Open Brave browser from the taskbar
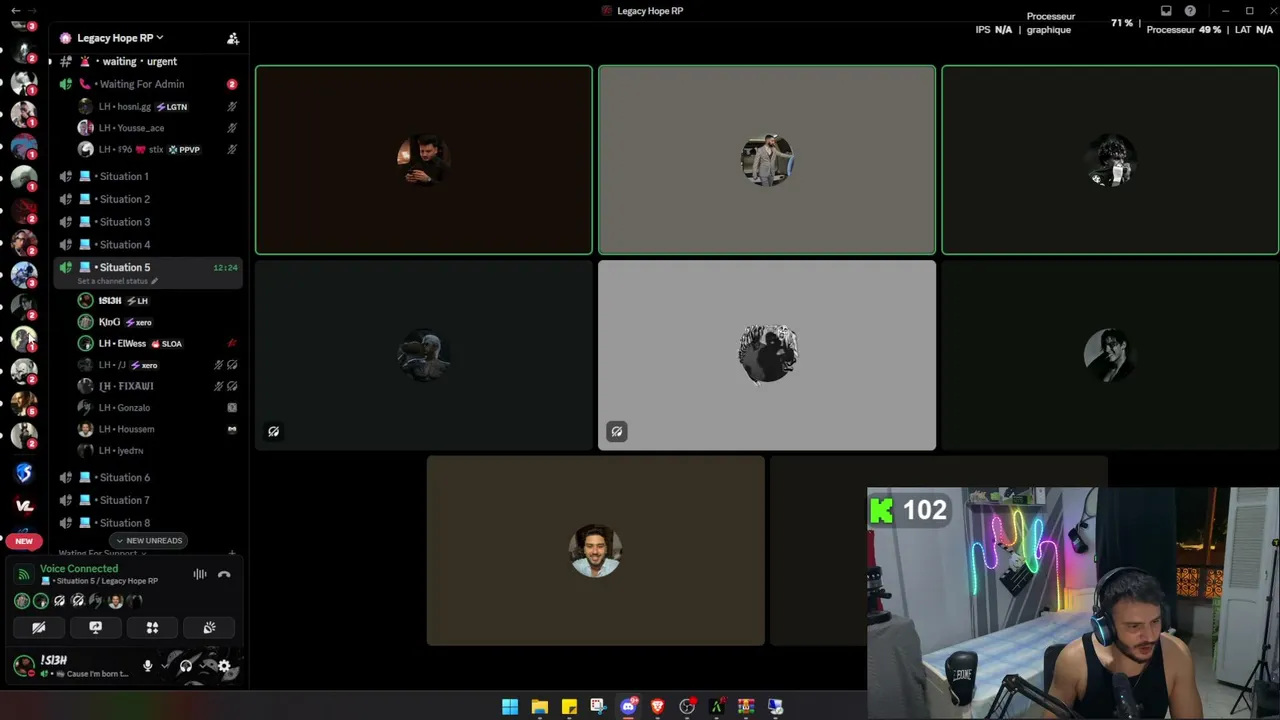Image resolution: width=1280 pixels, height=720 pixels. [657, 707]
